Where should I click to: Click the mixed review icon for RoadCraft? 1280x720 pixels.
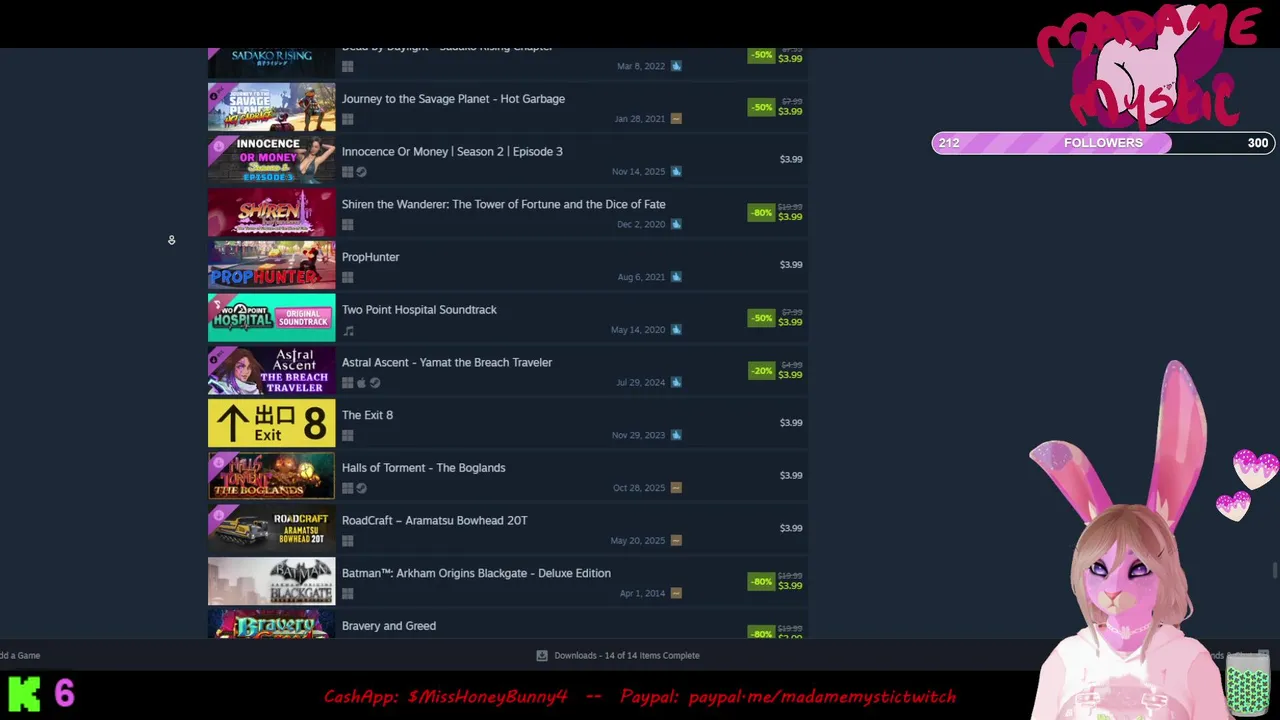676,541
